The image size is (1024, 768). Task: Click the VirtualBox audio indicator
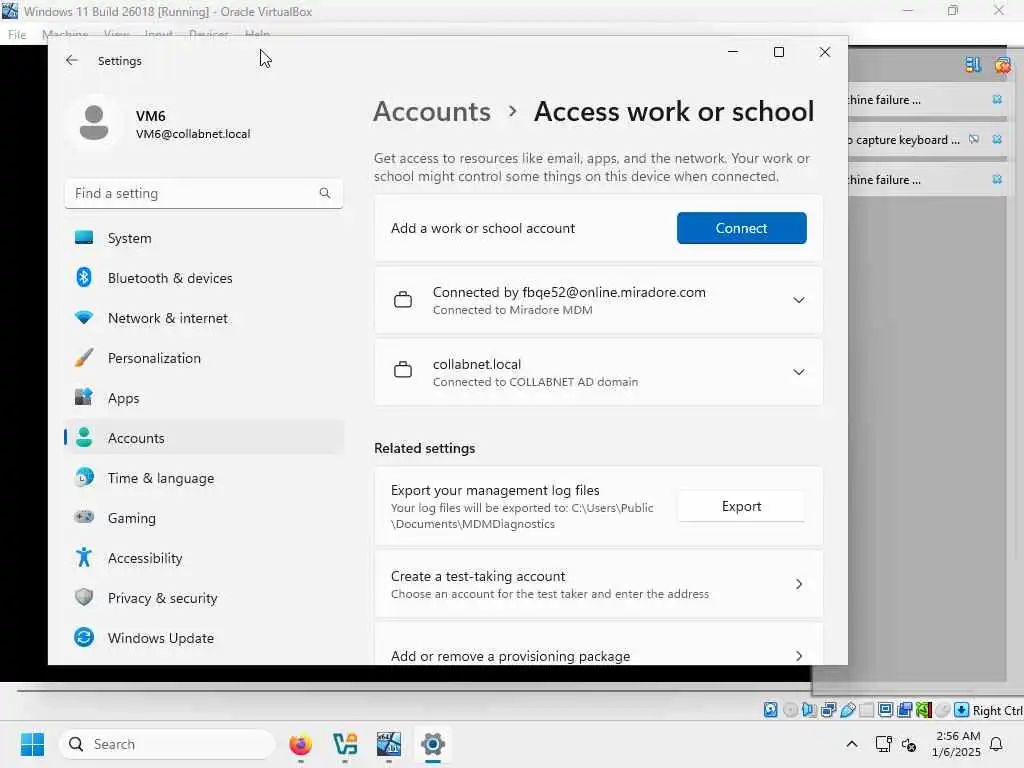point(809,710)
